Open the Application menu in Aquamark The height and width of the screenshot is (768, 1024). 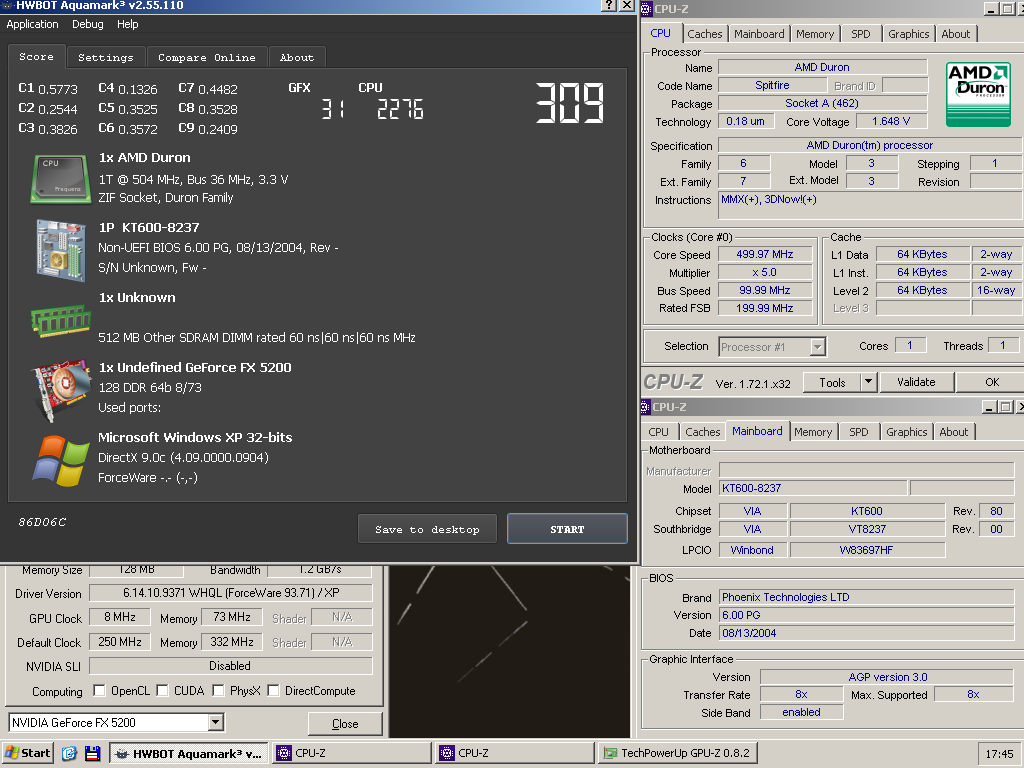pyautogui.click(x=33, y=24)
